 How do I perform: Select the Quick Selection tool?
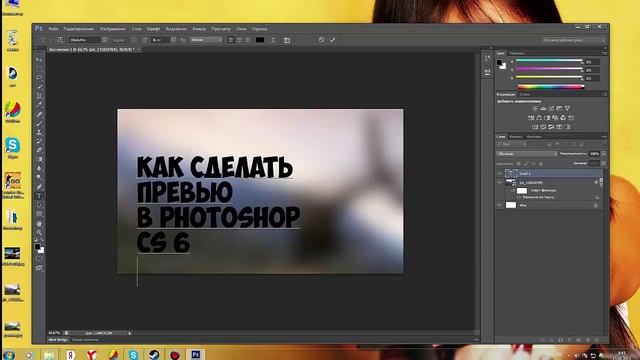[x=39, y=87]
